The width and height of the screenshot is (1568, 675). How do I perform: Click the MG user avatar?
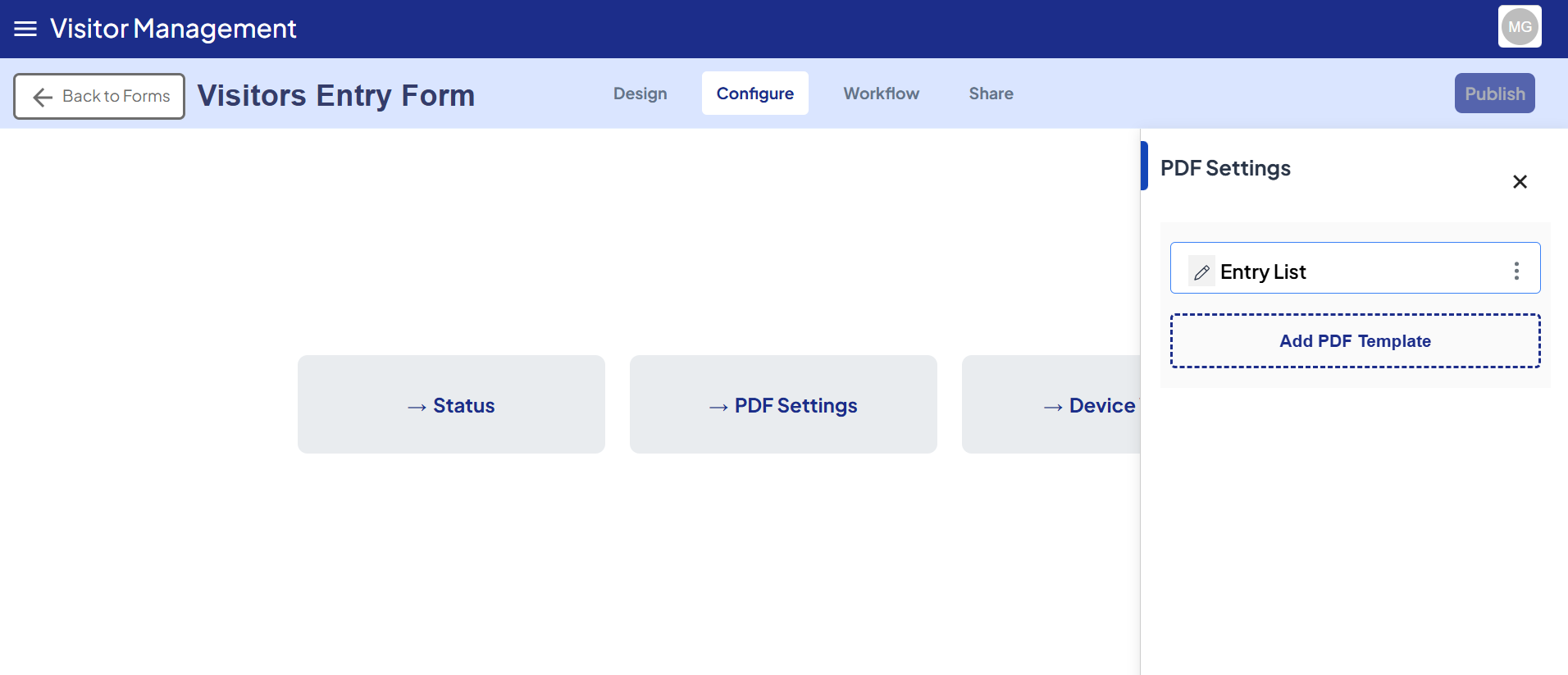tap(1519, 27)
